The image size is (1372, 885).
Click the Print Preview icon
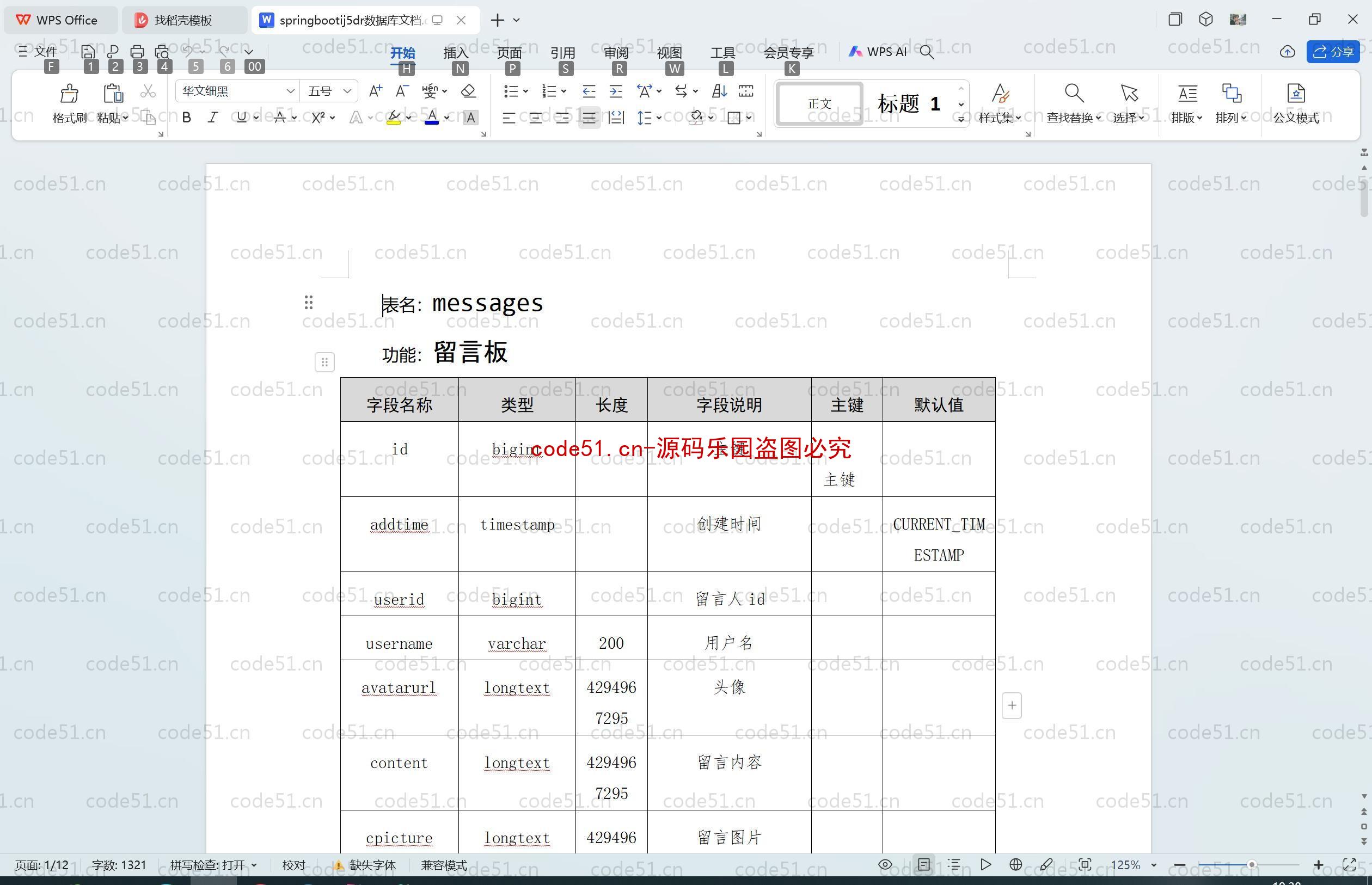[x=162, y=52]
